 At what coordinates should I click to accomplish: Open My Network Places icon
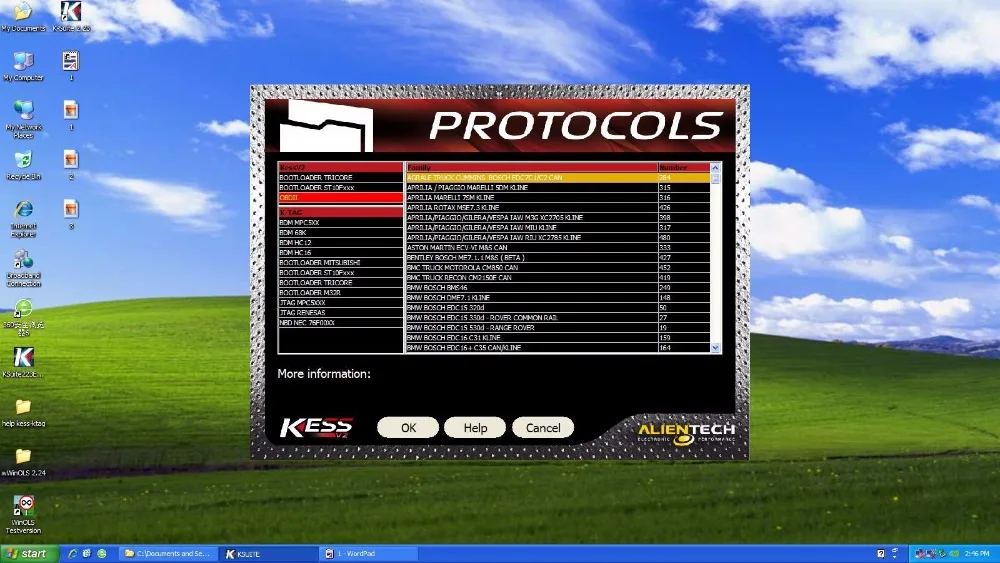tap(24, 119)
